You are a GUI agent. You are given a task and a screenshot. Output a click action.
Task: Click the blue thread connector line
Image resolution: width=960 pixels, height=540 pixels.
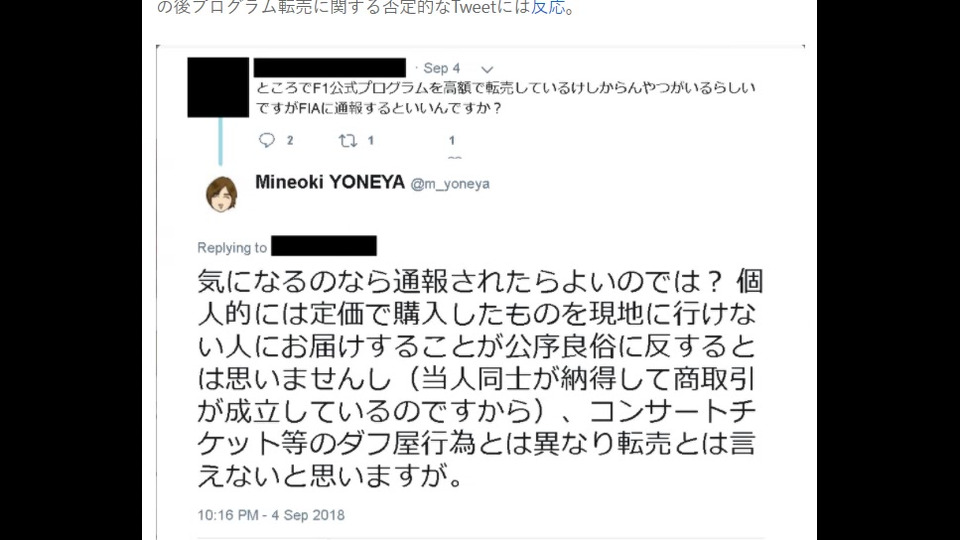220,141
